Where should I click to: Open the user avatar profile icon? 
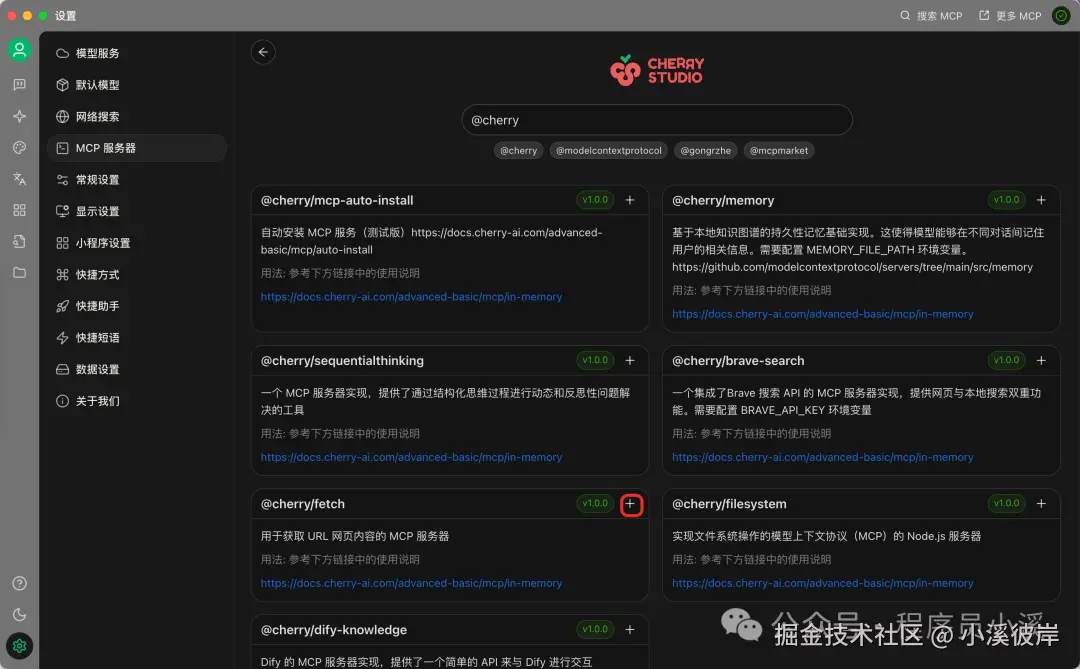(x=19, y=50)
